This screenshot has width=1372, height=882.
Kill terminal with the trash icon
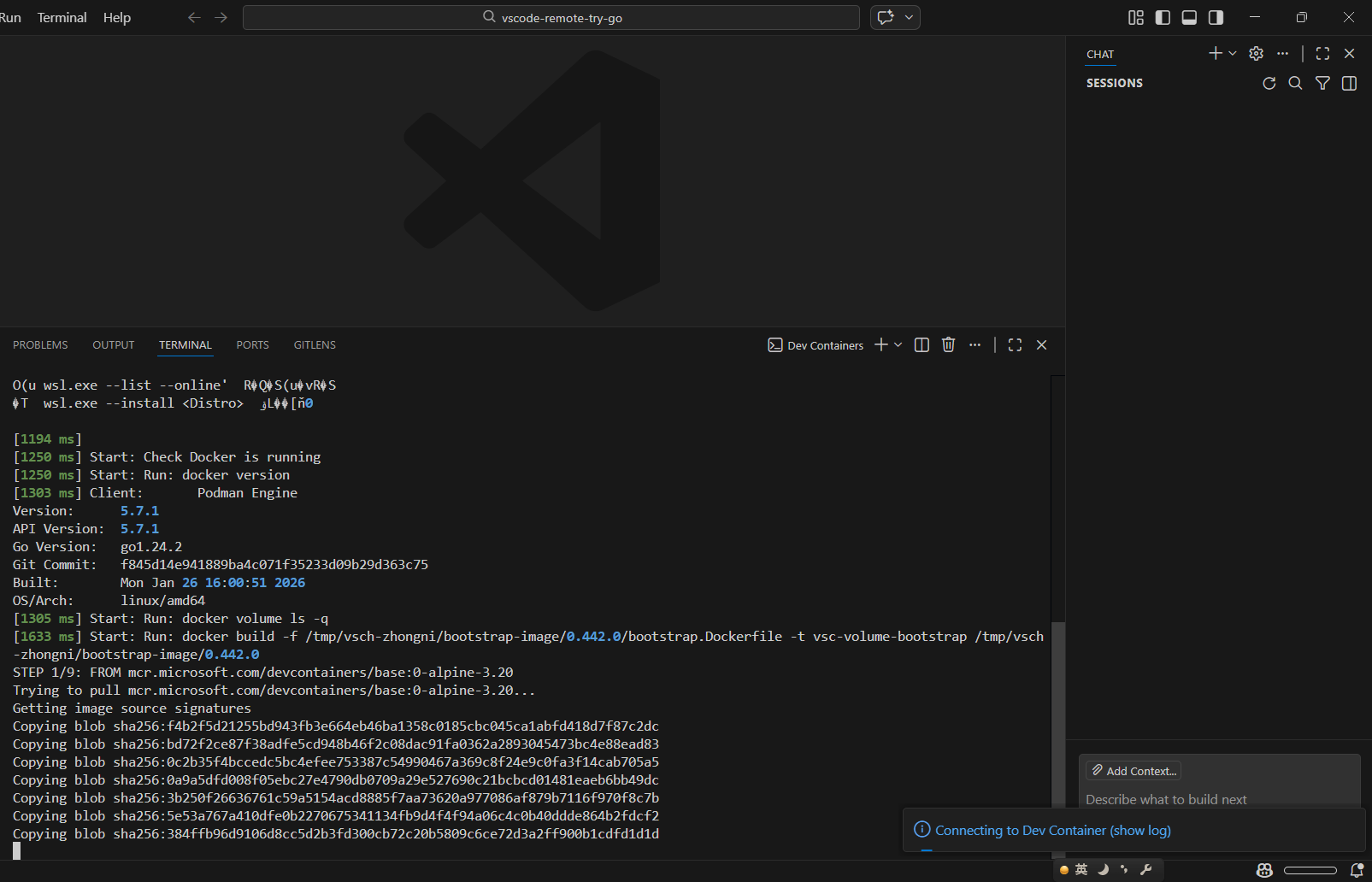pos(948,345)
